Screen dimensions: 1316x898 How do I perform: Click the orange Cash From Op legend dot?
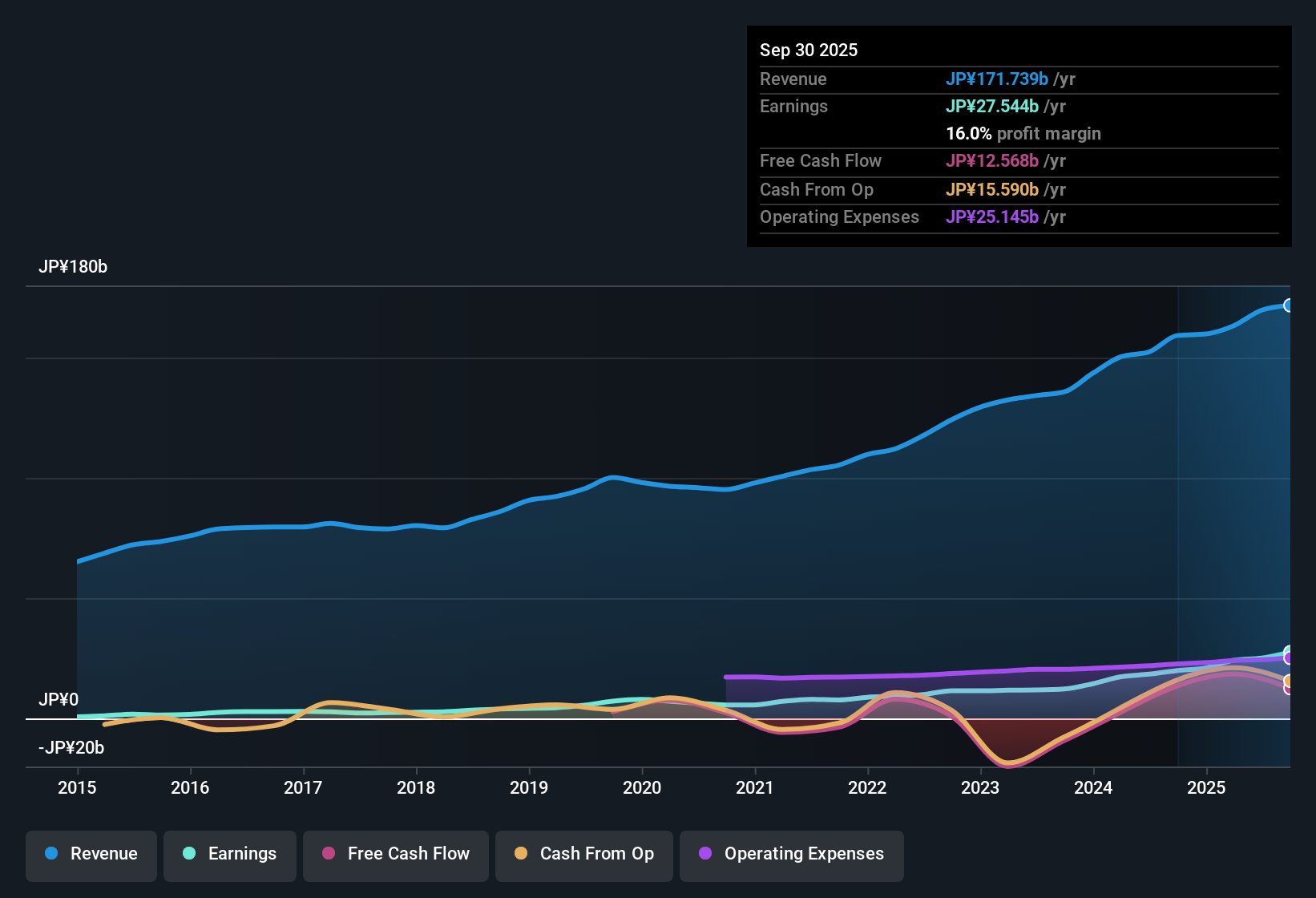pyautogui.click(x=521, y=853)
